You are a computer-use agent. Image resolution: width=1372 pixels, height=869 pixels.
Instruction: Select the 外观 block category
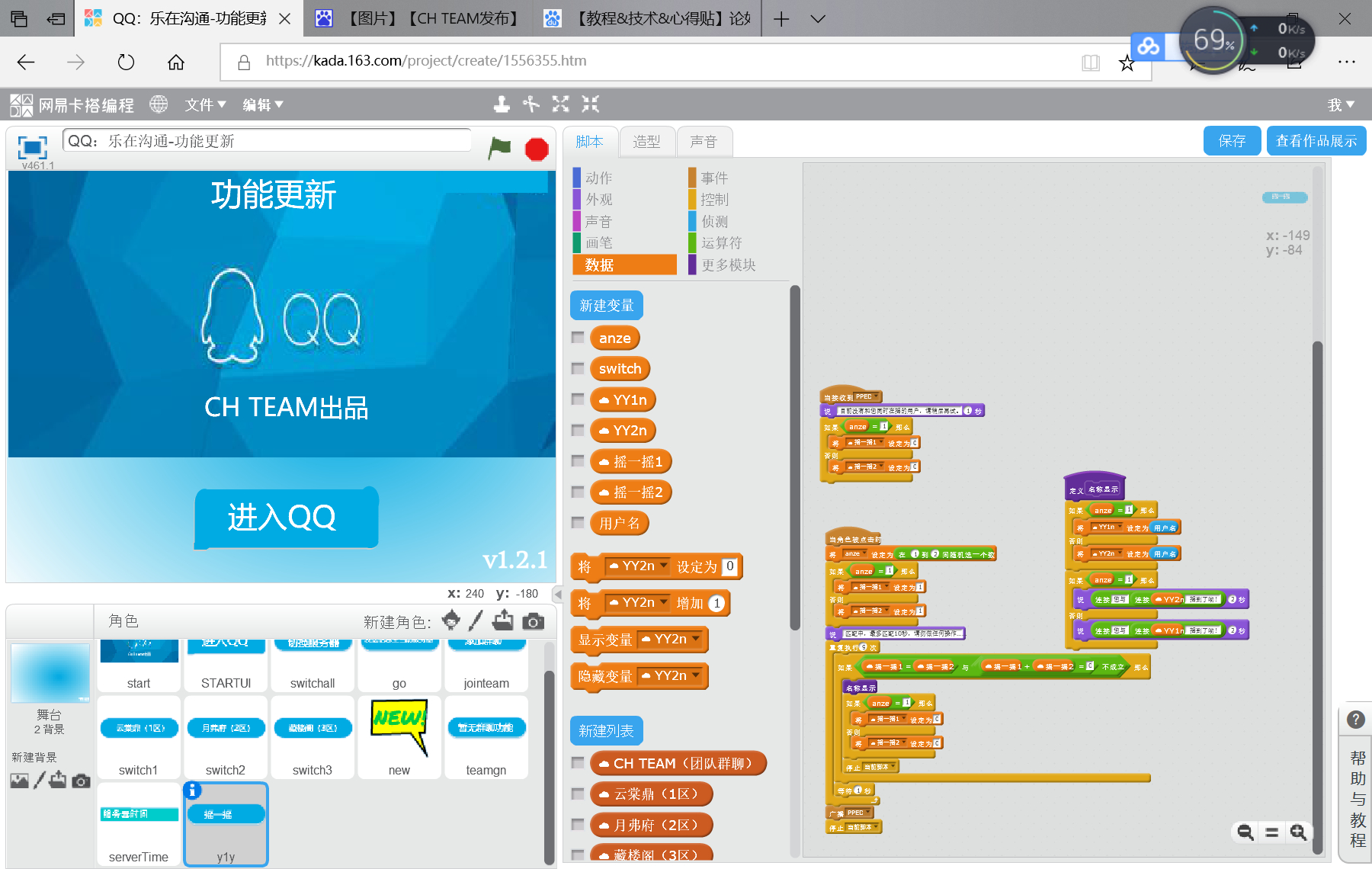pos(598,200)
